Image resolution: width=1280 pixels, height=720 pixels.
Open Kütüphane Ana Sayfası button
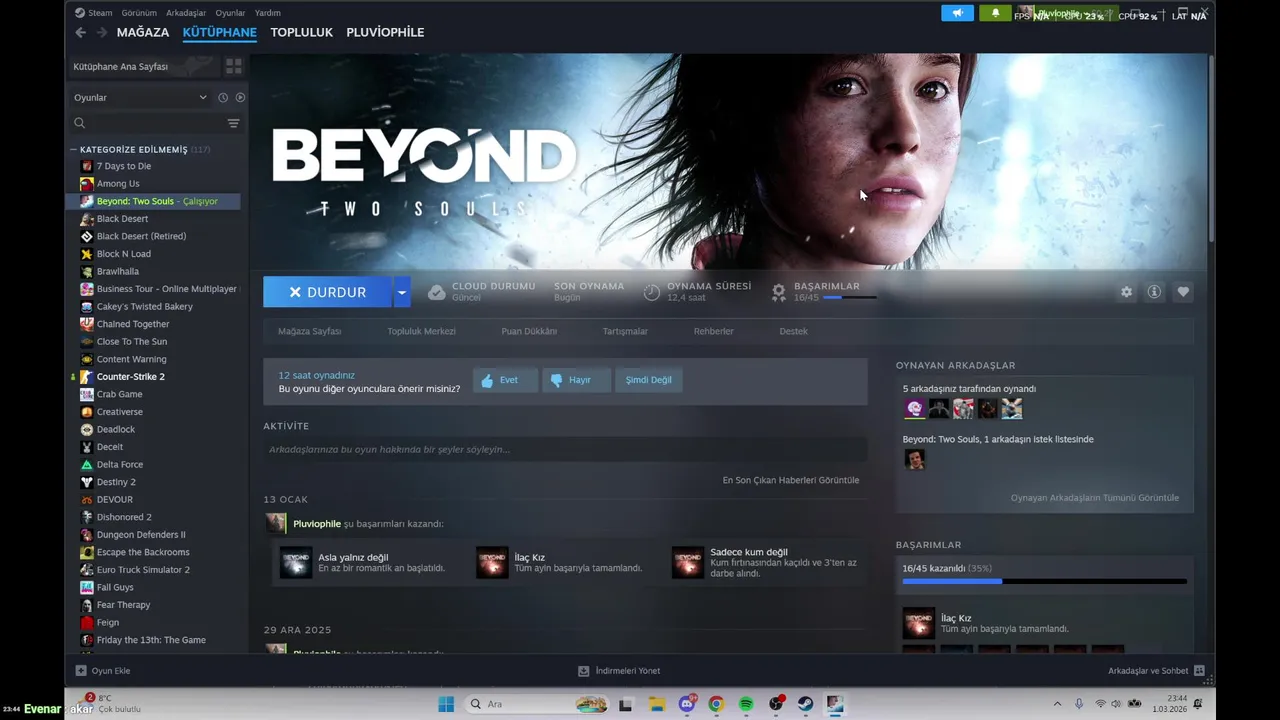pos(142,67)
